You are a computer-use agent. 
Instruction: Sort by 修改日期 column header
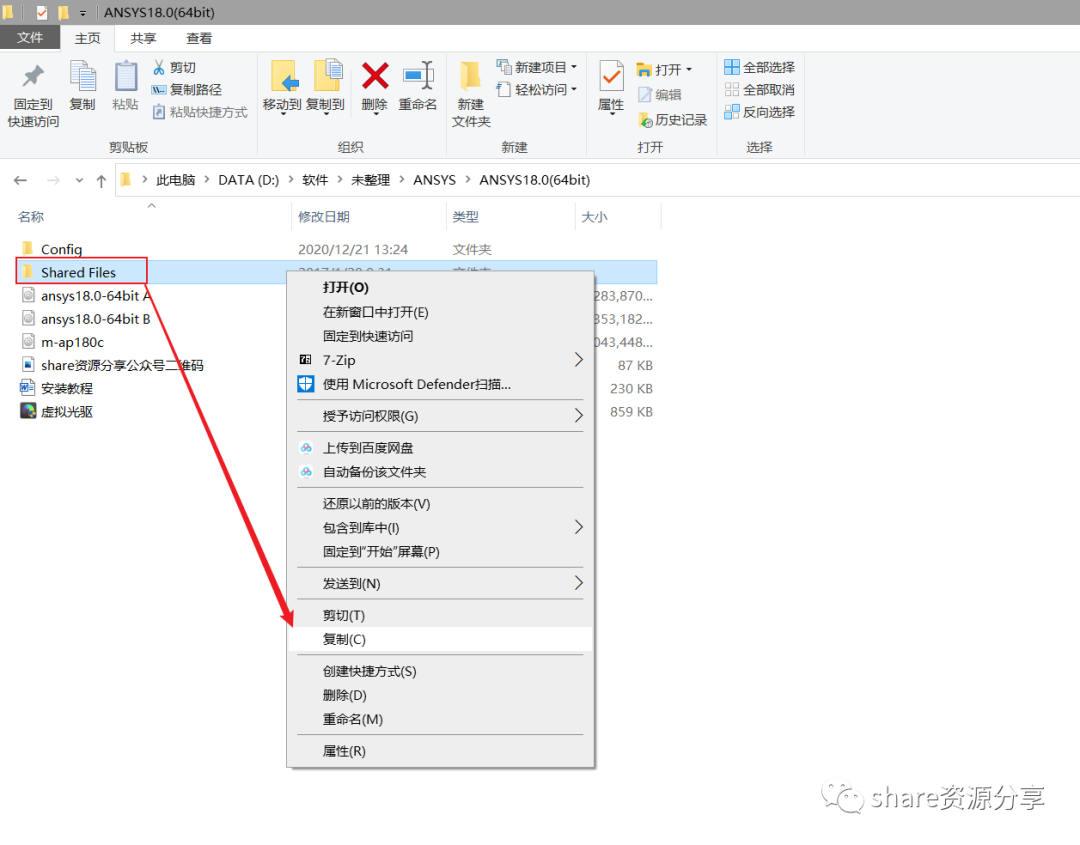tap(324, 217)
